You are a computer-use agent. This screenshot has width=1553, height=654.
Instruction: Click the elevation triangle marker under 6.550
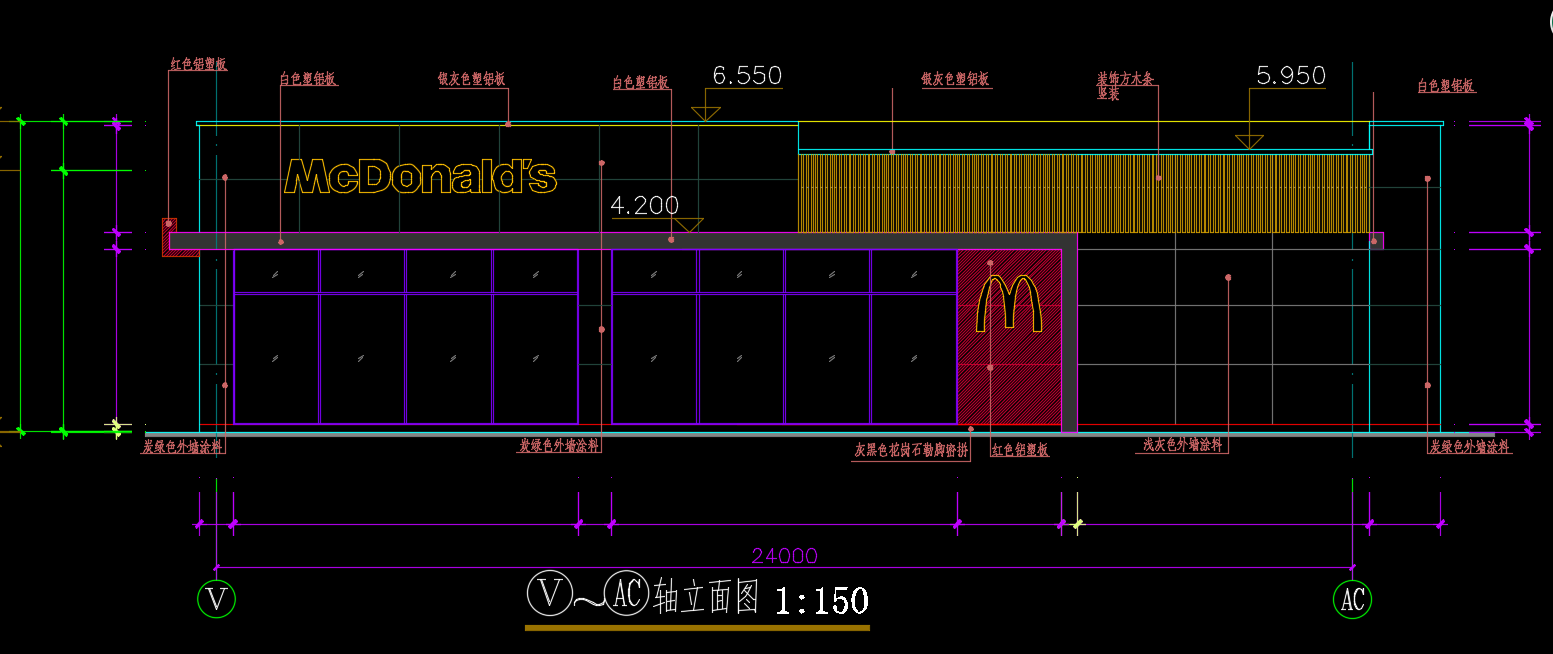pyautogui.click(x=706, y=114)
